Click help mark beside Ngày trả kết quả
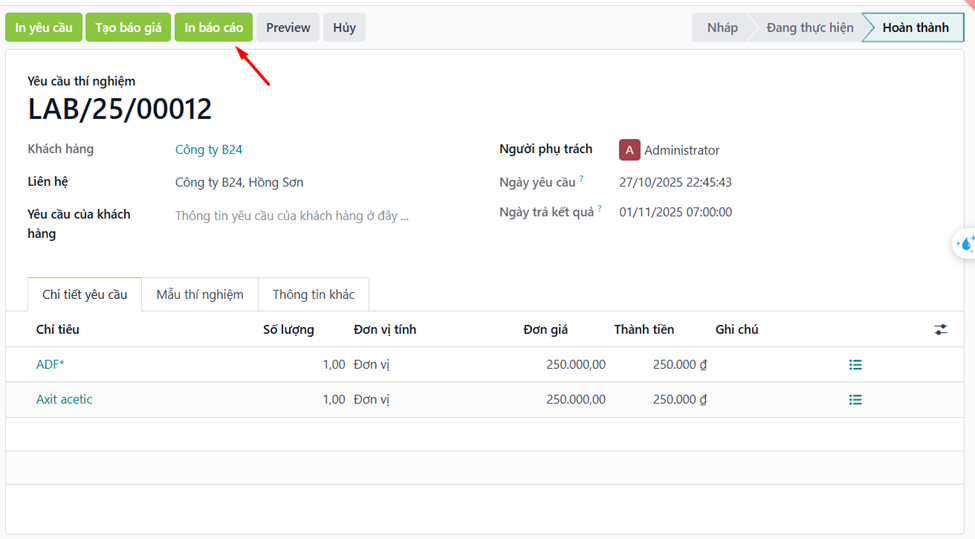 coord(600,210)
